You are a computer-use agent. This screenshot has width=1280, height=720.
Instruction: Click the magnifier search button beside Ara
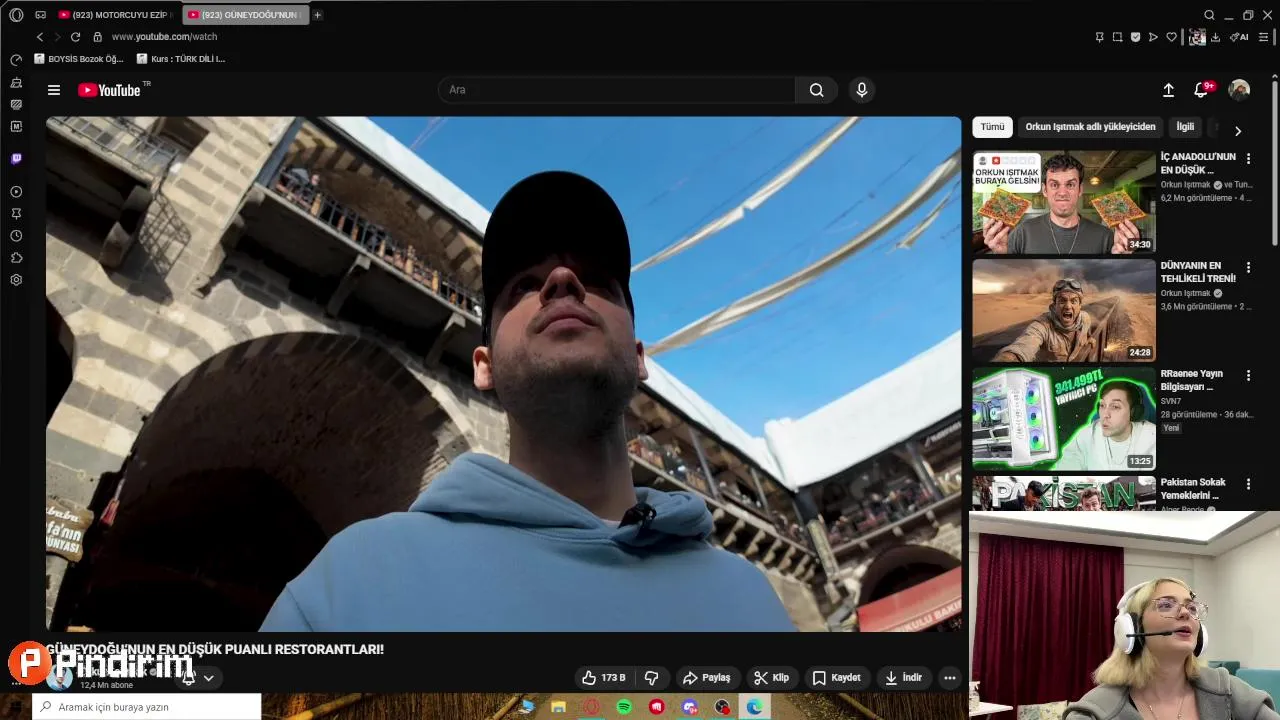[817, 90]
